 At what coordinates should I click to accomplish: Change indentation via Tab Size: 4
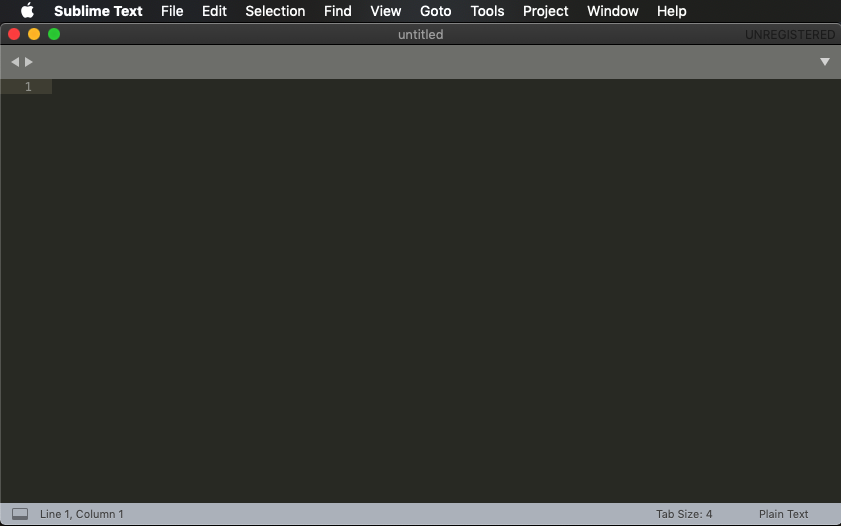pos(684,514)
